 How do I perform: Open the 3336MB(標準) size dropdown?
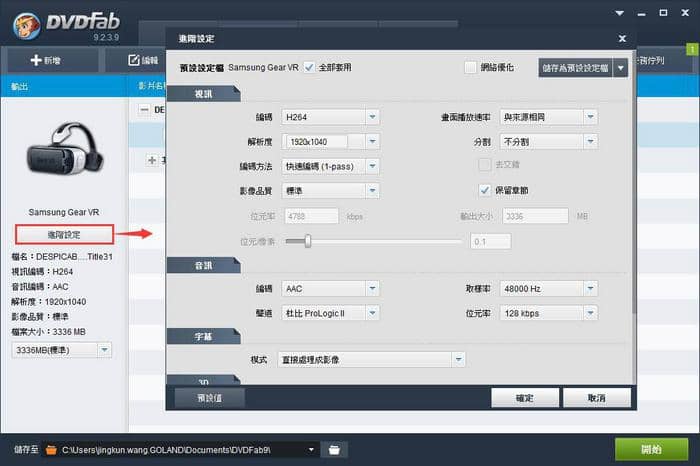tap(62, 350)
